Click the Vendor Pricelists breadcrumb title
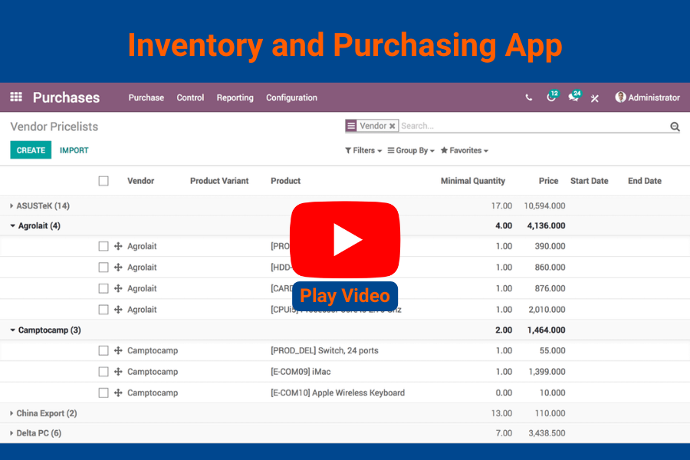Viewport: 690px width, 460px height. [54, 127]
